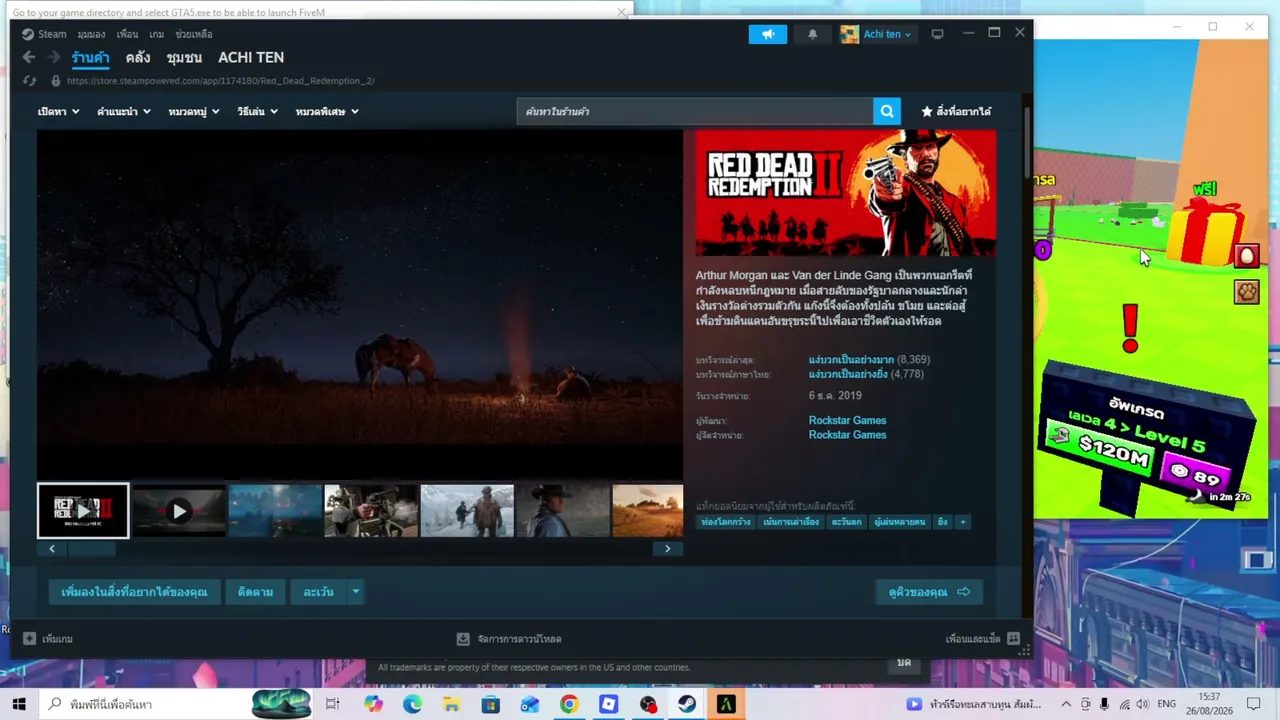The height and width of the screenshot is (720, 1280).
Task: Click the plus button to add tags
Action: coord(963,522)
